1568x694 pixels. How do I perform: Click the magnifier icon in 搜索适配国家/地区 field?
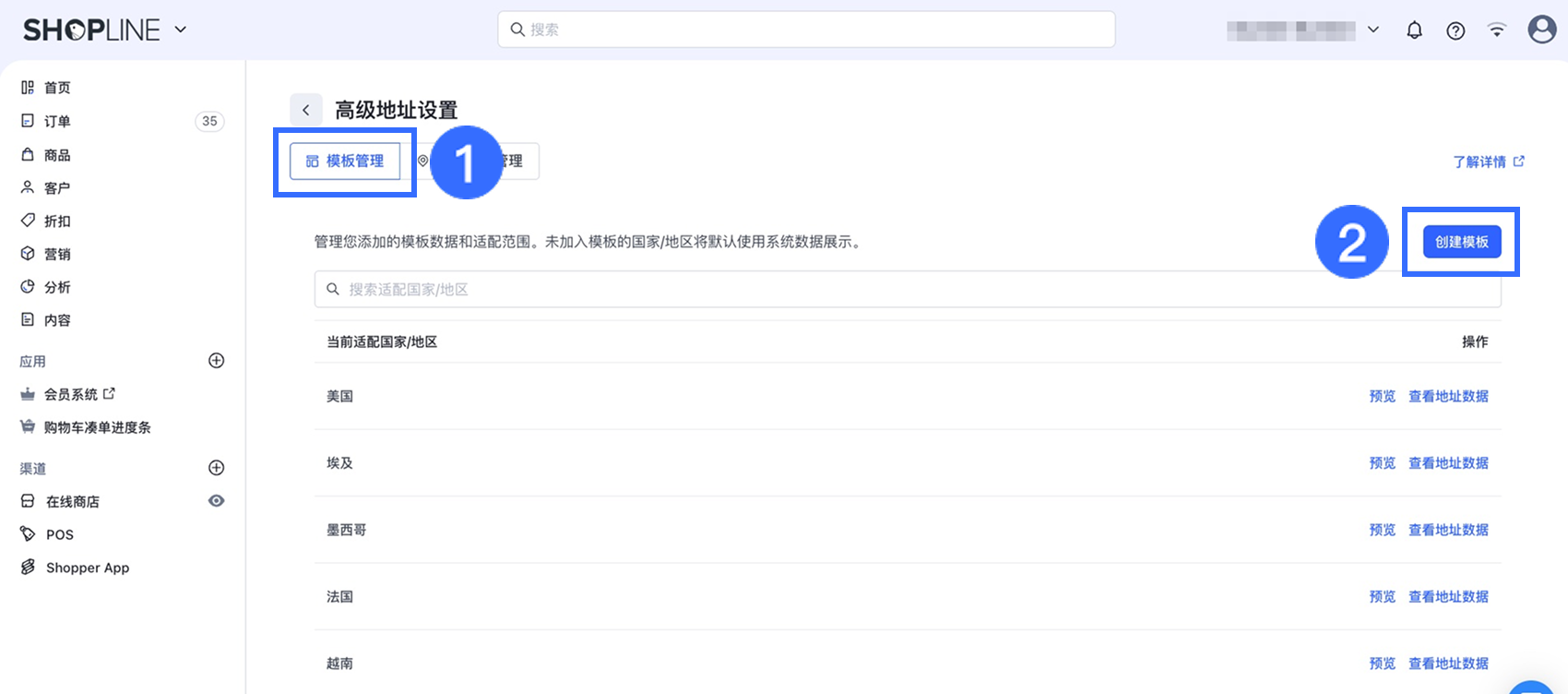pos(333,289)
